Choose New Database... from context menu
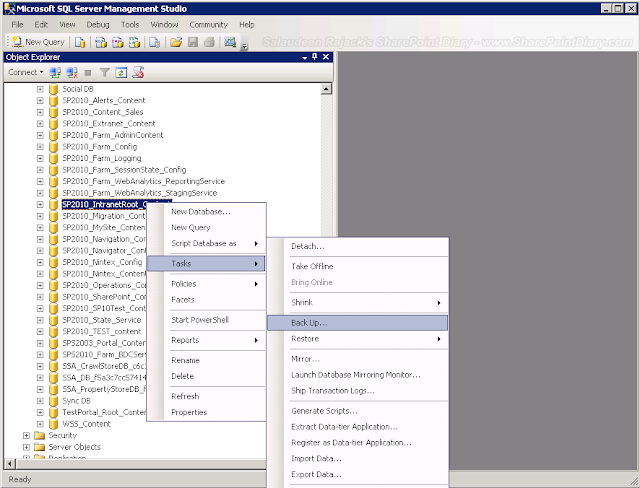Screen dimensions: 640x488 point(206,212)
